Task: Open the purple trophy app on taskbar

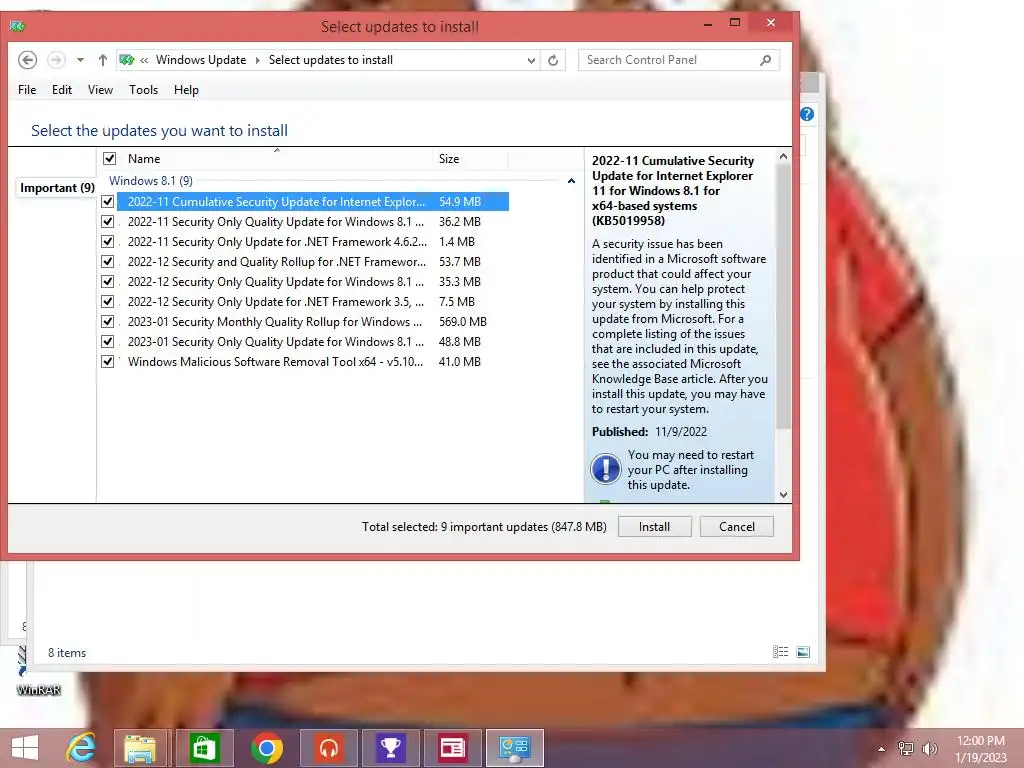Action: click(391, 748)
